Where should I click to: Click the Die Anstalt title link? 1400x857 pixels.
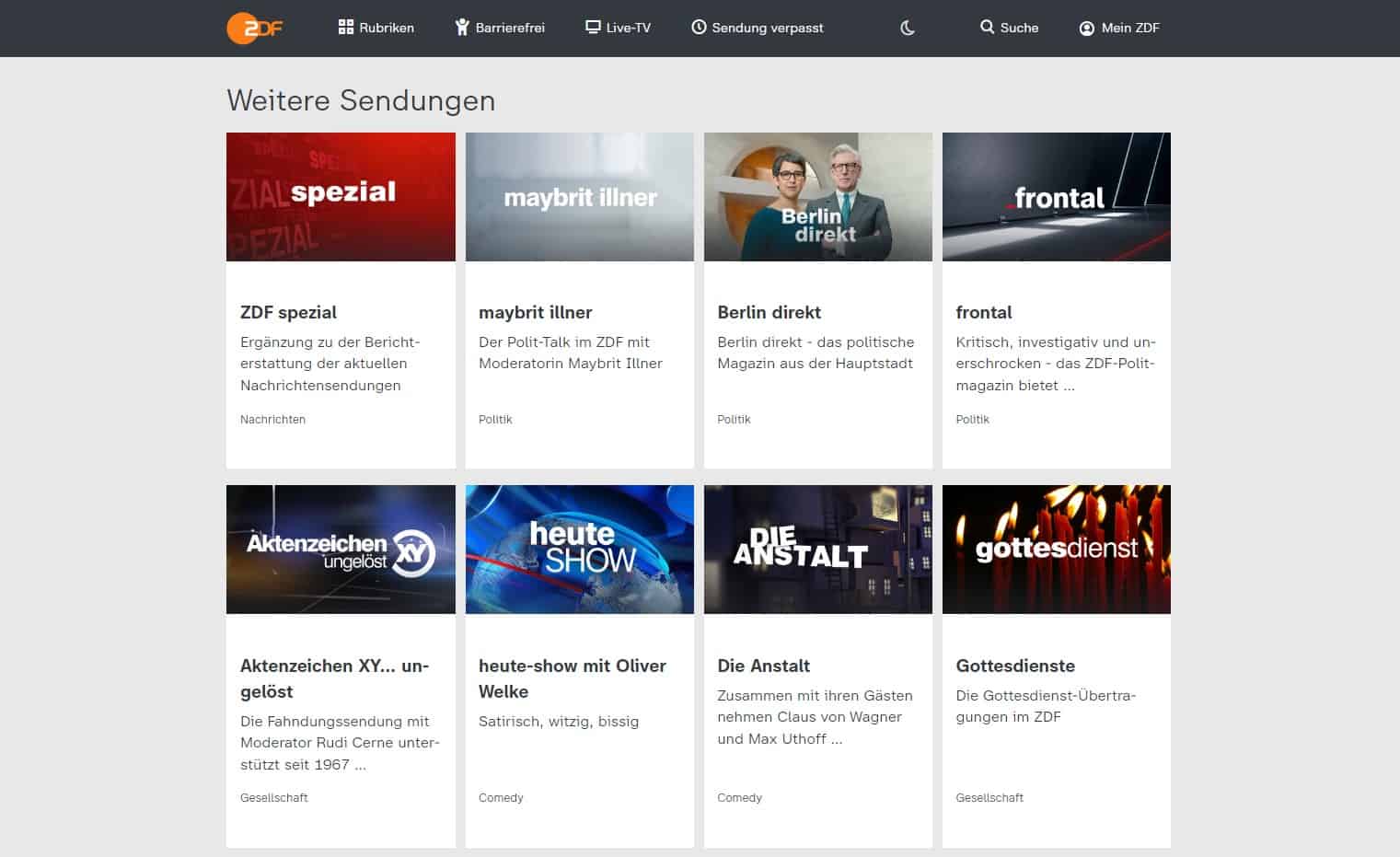764,666
